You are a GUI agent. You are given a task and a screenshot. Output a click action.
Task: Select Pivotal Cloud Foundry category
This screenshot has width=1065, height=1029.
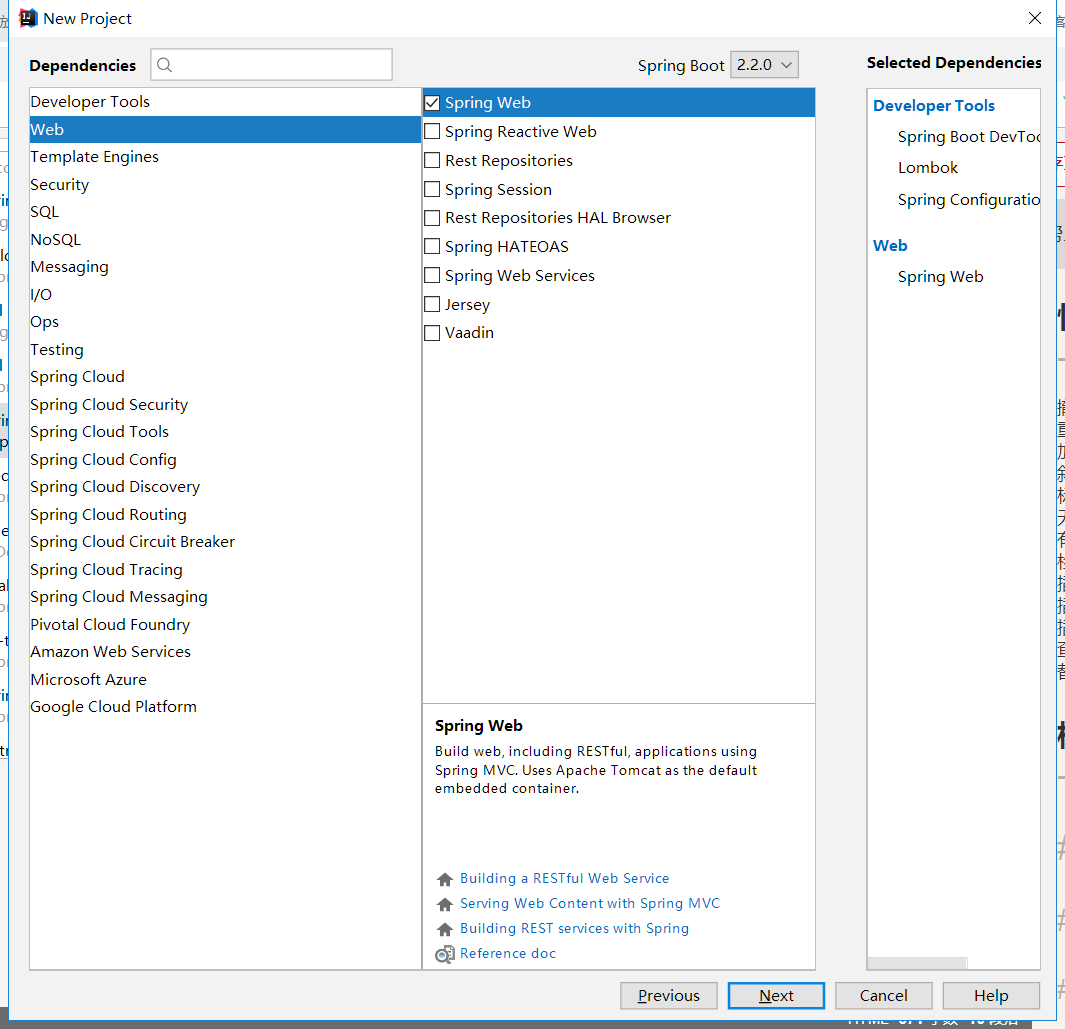(x=225, y=625)
